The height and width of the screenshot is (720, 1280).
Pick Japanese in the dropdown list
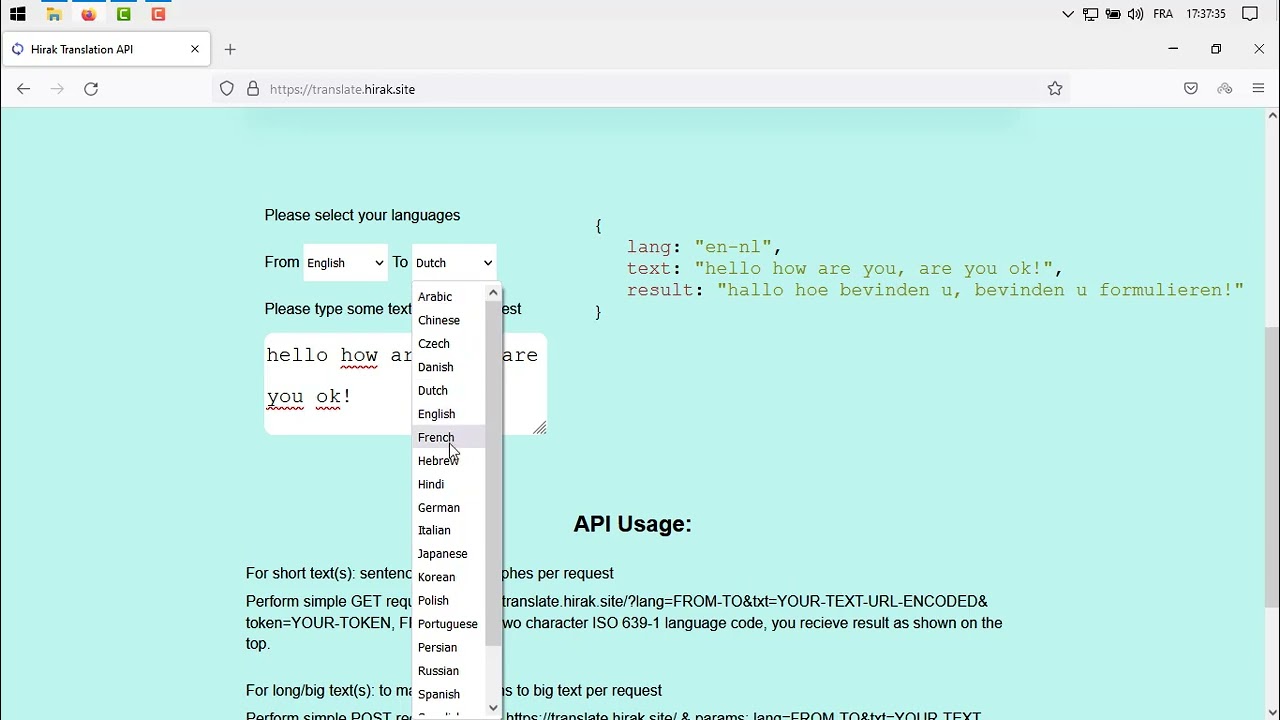click(449, 554)
